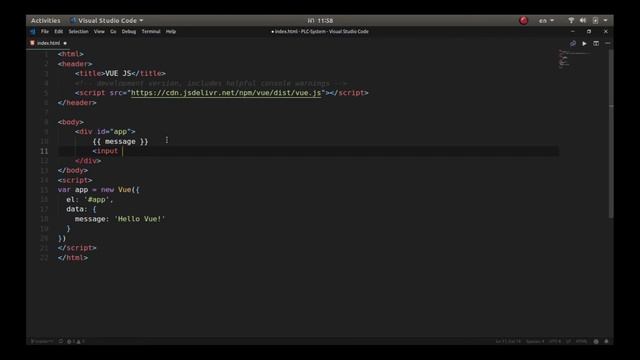Open the Edit menu

(59, 31)
